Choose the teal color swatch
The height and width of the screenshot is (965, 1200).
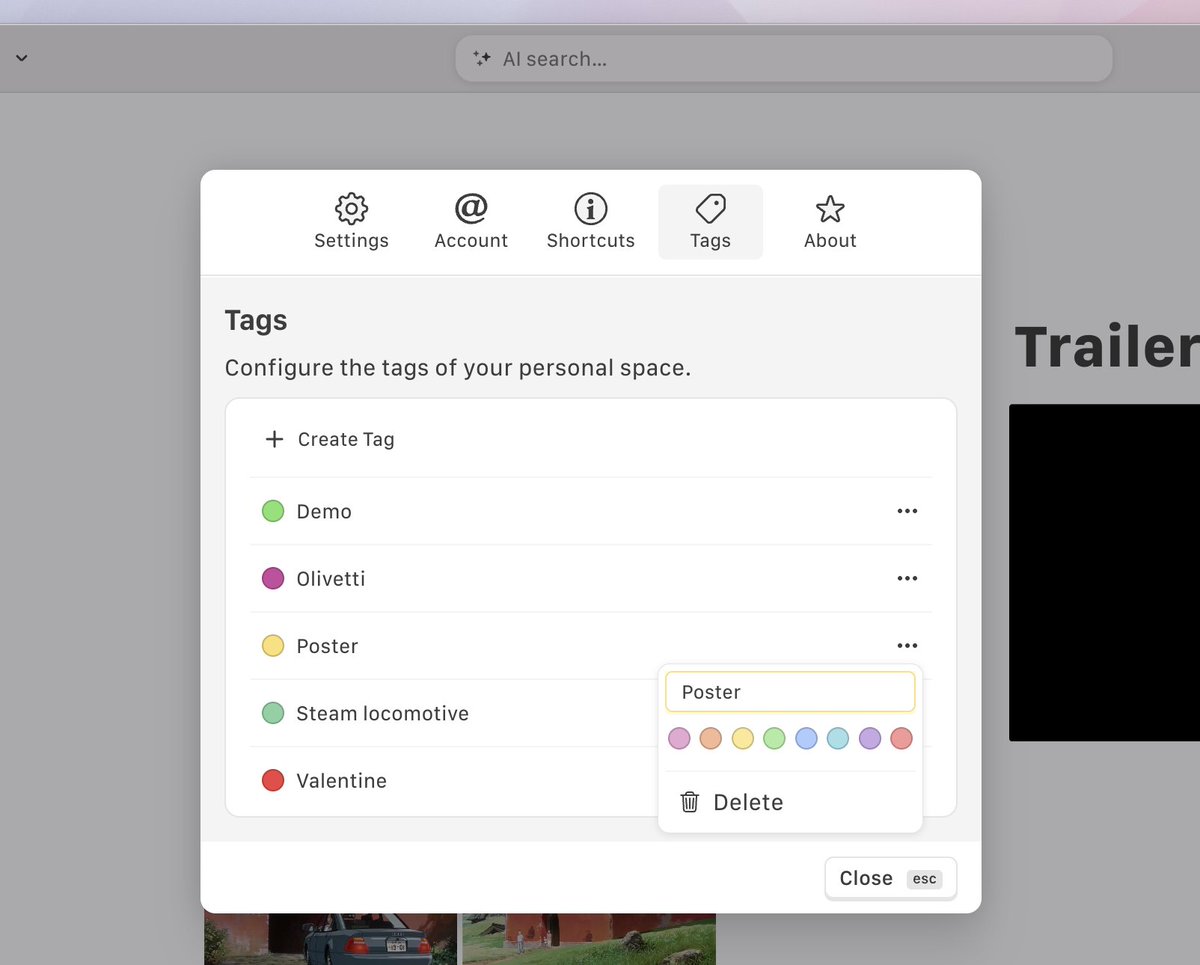[837, 738]
